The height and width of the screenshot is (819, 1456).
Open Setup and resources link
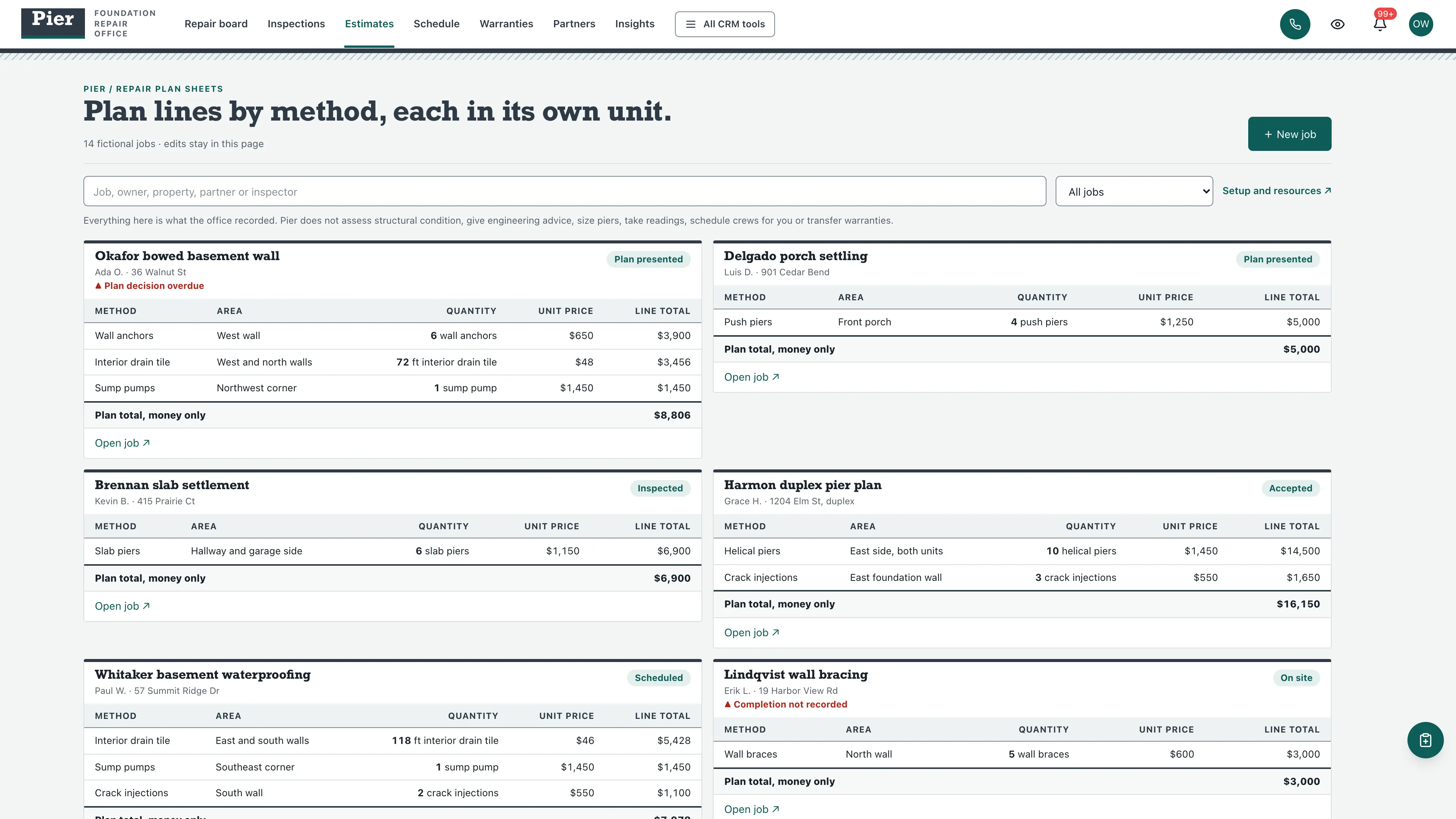pos(1276,191)
